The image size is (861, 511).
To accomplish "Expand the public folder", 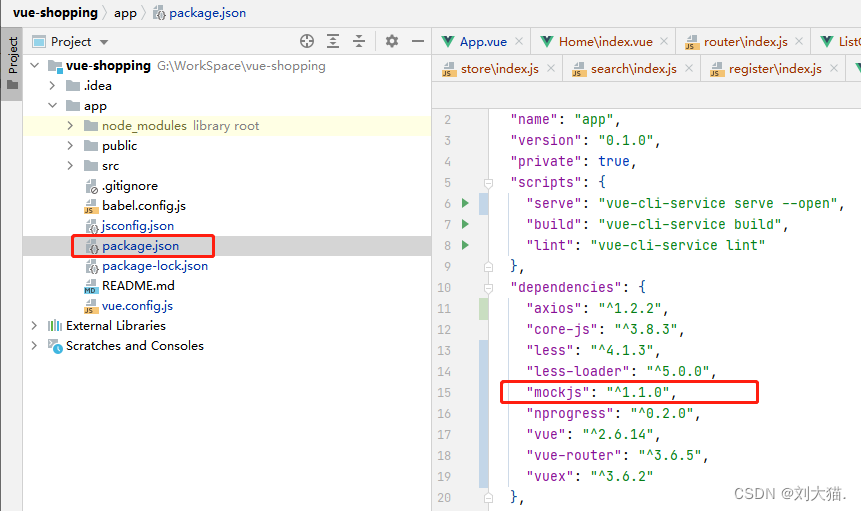I will point(70,145).
